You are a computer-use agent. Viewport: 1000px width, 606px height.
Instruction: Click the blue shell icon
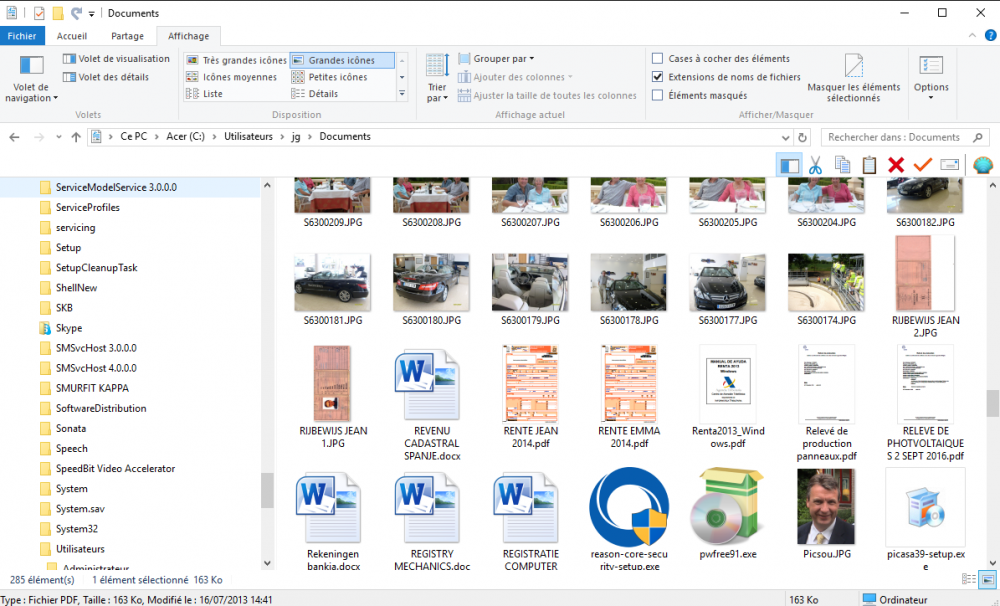[x=982, y=165]
